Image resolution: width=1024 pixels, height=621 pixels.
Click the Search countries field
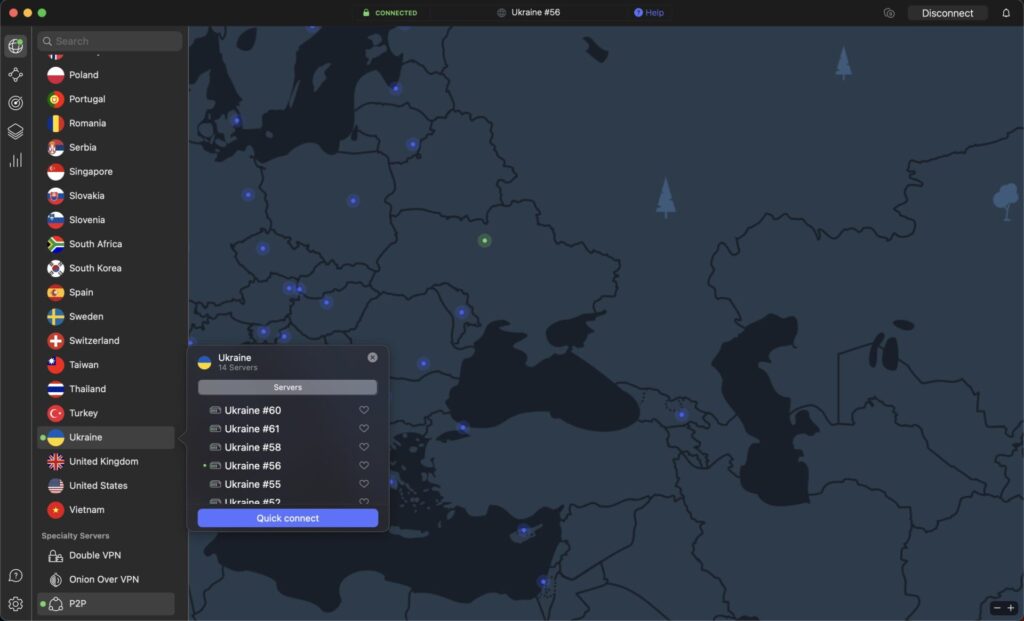[110, 41]
